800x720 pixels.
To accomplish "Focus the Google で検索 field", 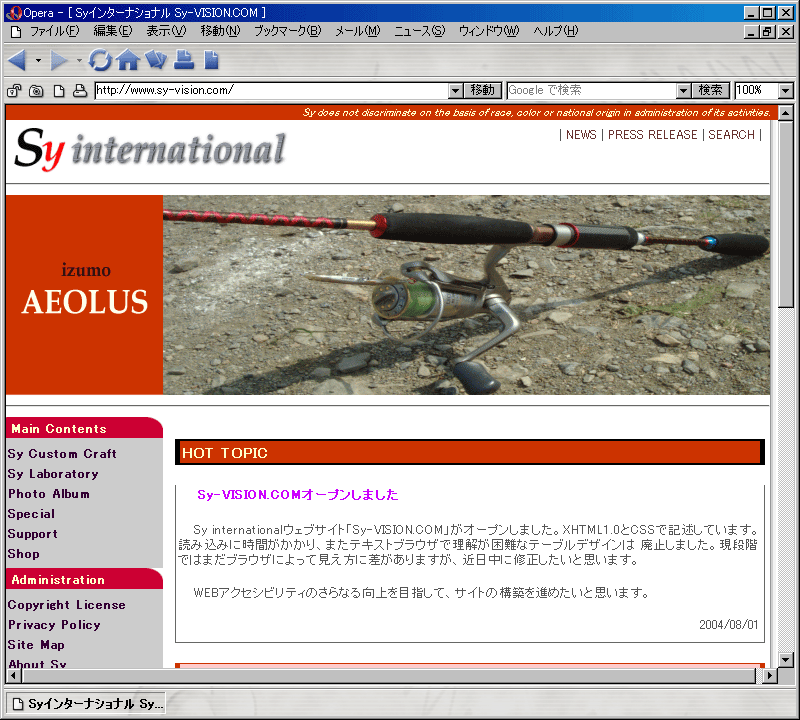I will [x=592, y=91].
